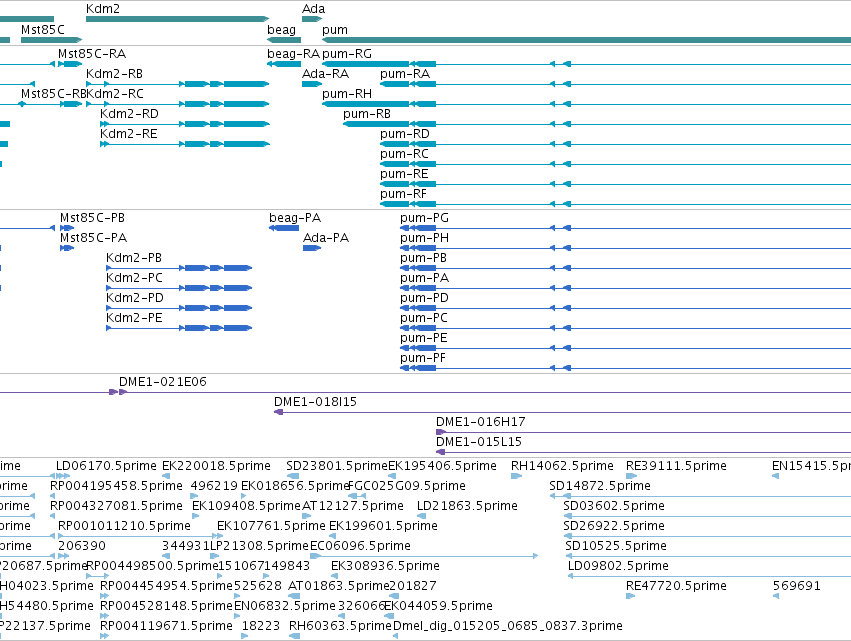Click EST LD06170.5prime
Screen dimensions: 851x641
(106, 466)
